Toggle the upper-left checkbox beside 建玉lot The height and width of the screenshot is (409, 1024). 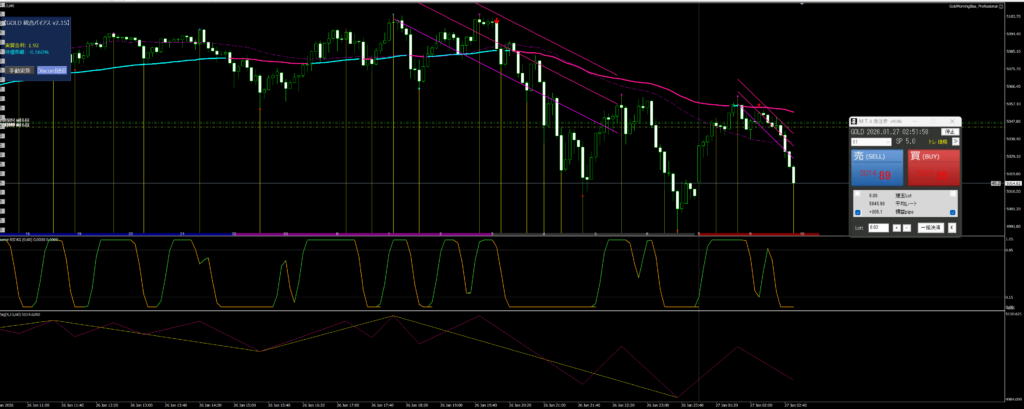click(x=857, y=195)
